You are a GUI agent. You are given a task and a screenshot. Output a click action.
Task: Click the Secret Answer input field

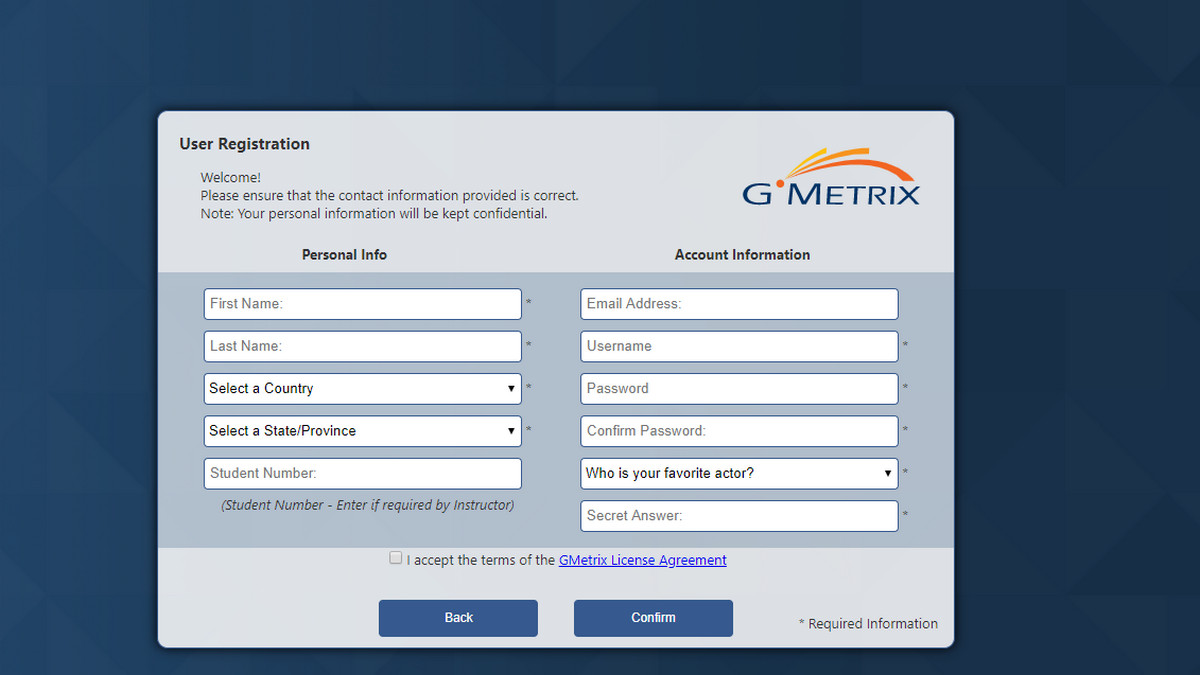pyautogui.click(x=740, y=516)
